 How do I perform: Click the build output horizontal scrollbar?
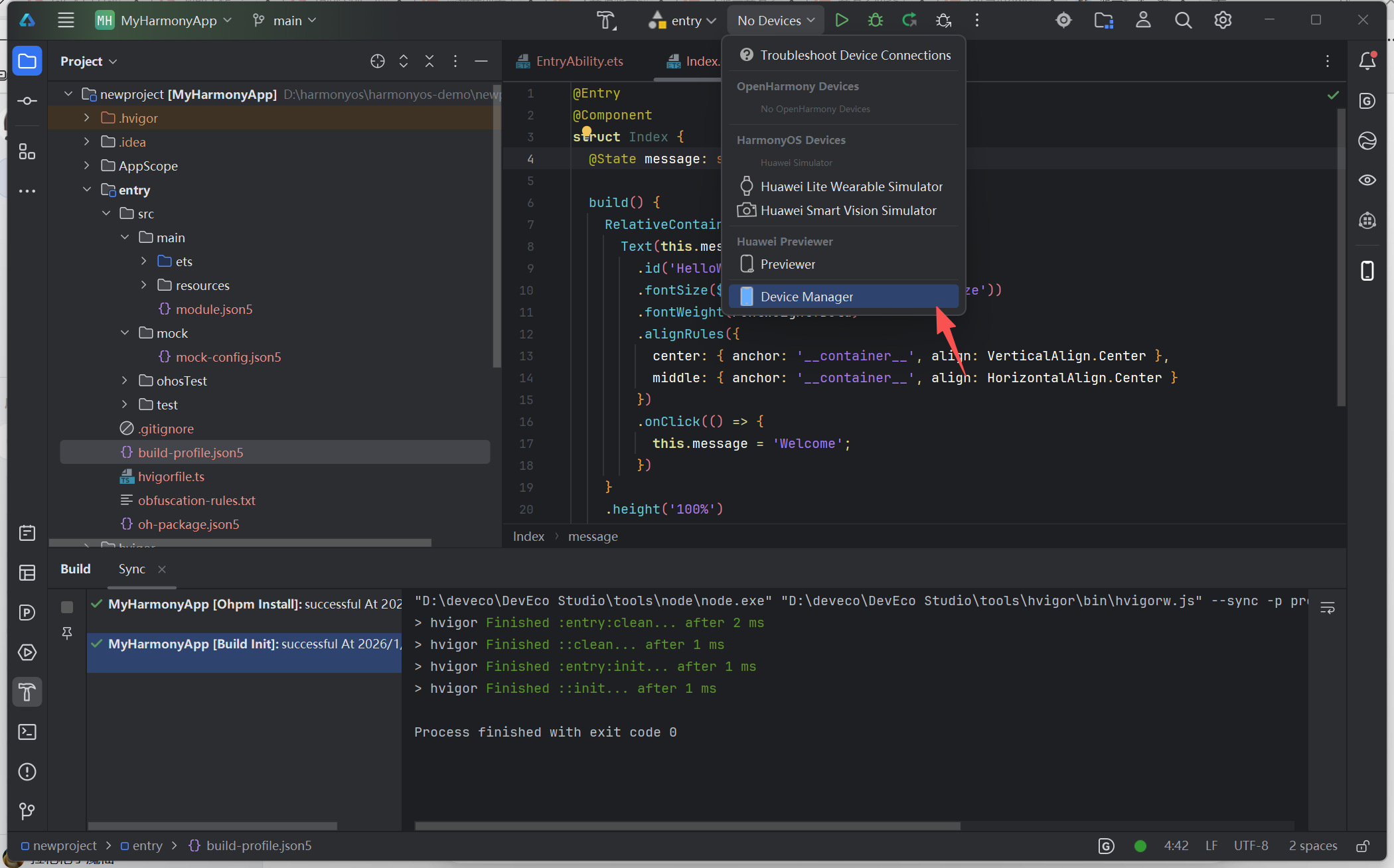point(687,826)
